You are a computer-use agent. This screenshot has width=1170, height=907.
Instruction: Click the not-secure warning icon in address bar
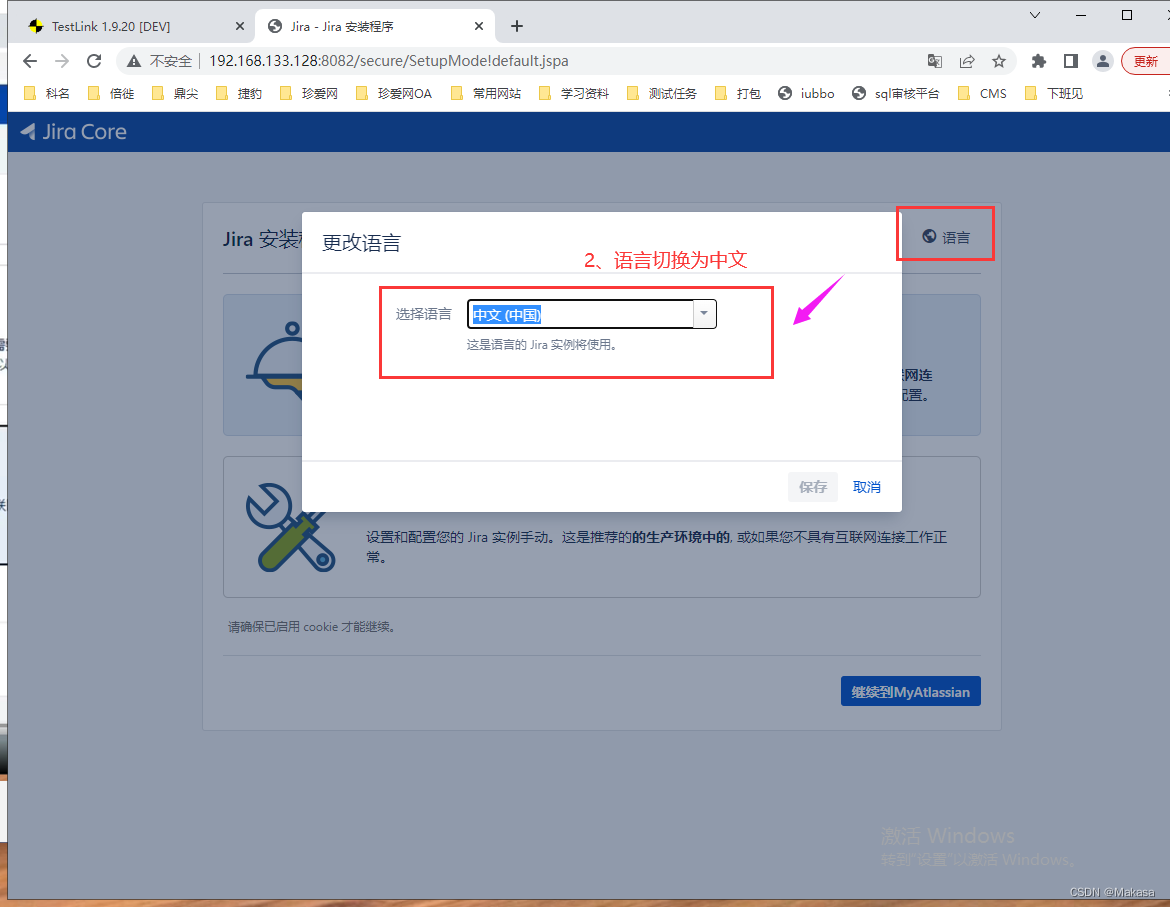(134, 61)
